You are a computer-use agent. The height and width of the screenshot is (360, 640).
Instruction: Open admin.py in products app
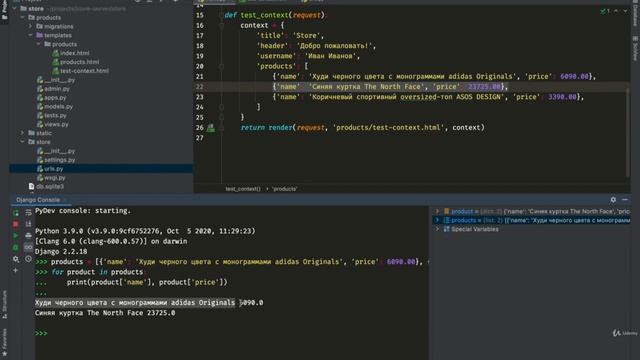(57, 89)
